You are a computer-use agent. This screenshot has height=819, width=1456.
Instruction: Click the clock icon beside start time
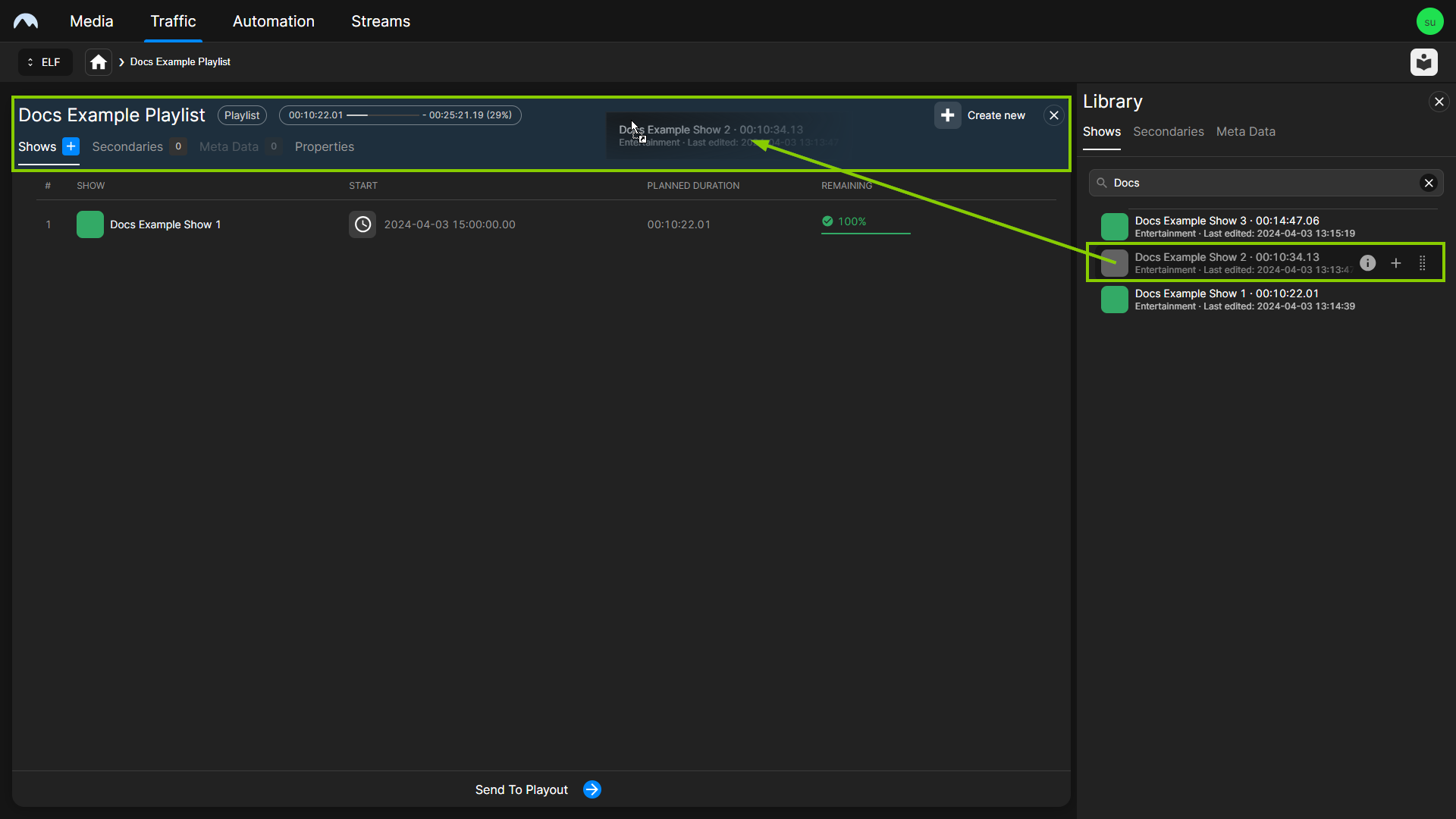click(x=362, y=224)
